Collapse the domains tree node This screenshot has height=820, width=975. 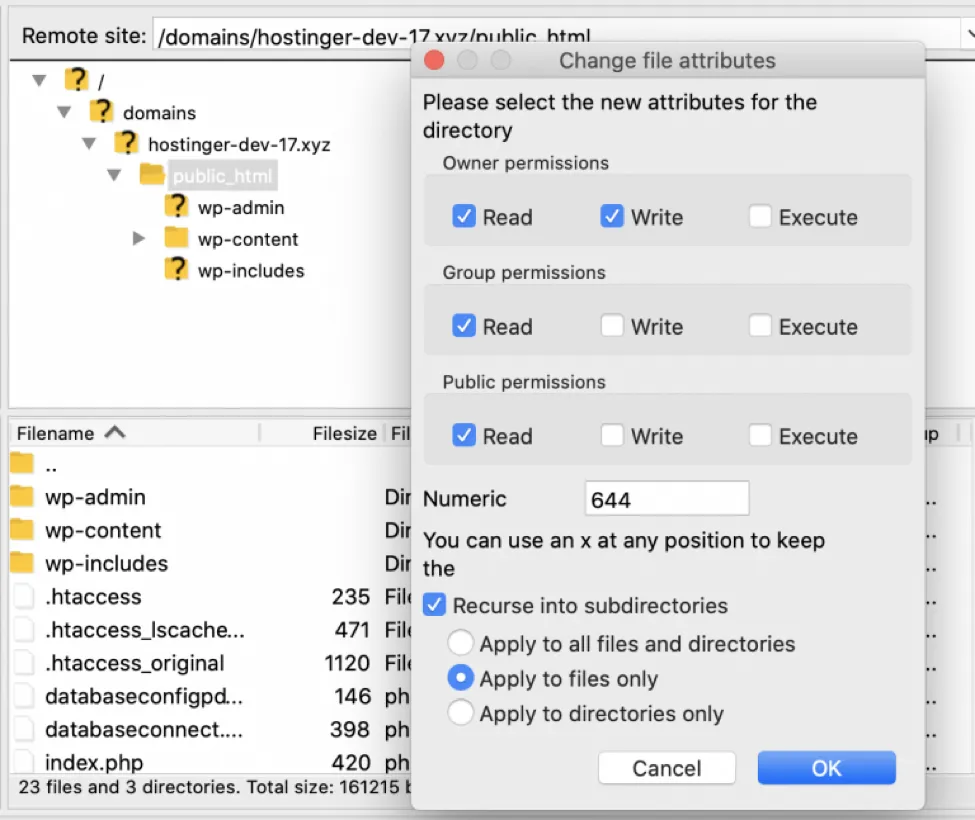point(65,112)
